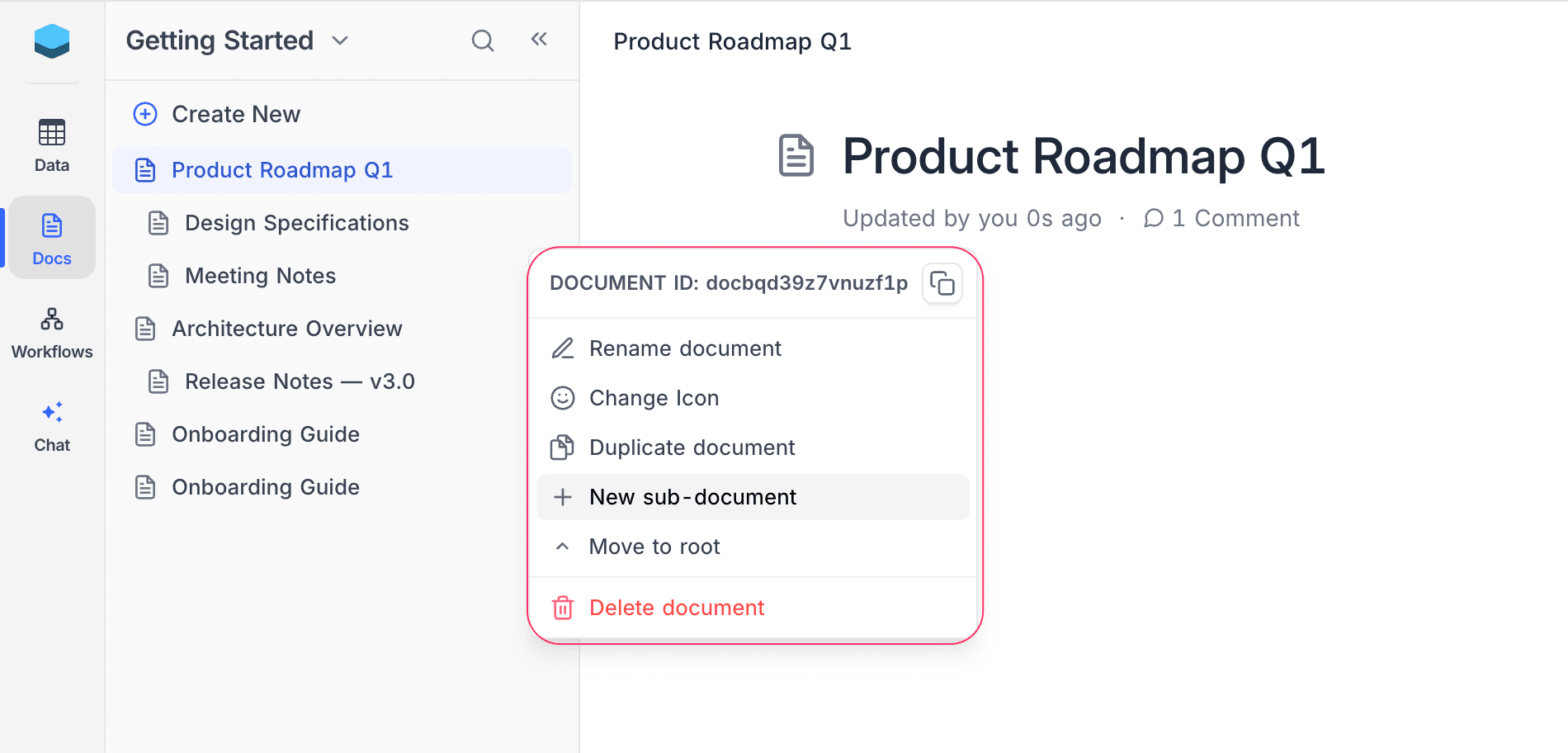The image size is (1568, 753).
Task: Collapse via the Move to root chevron
Action: point(563,546)
